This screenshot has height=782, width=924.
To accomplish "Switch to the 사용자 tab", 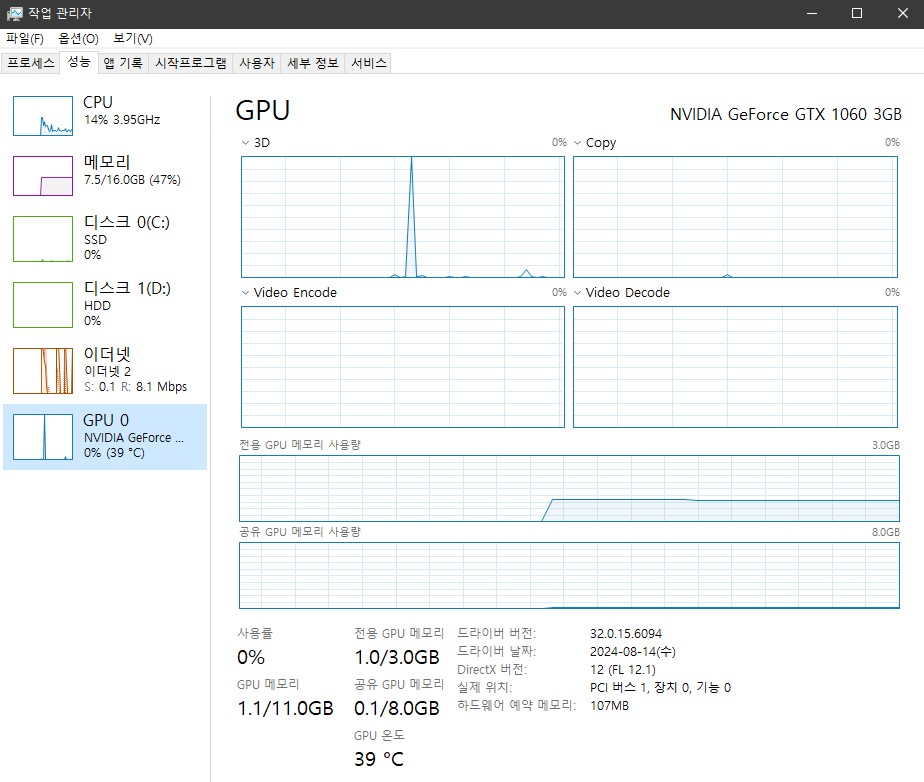I will (257, 63).
